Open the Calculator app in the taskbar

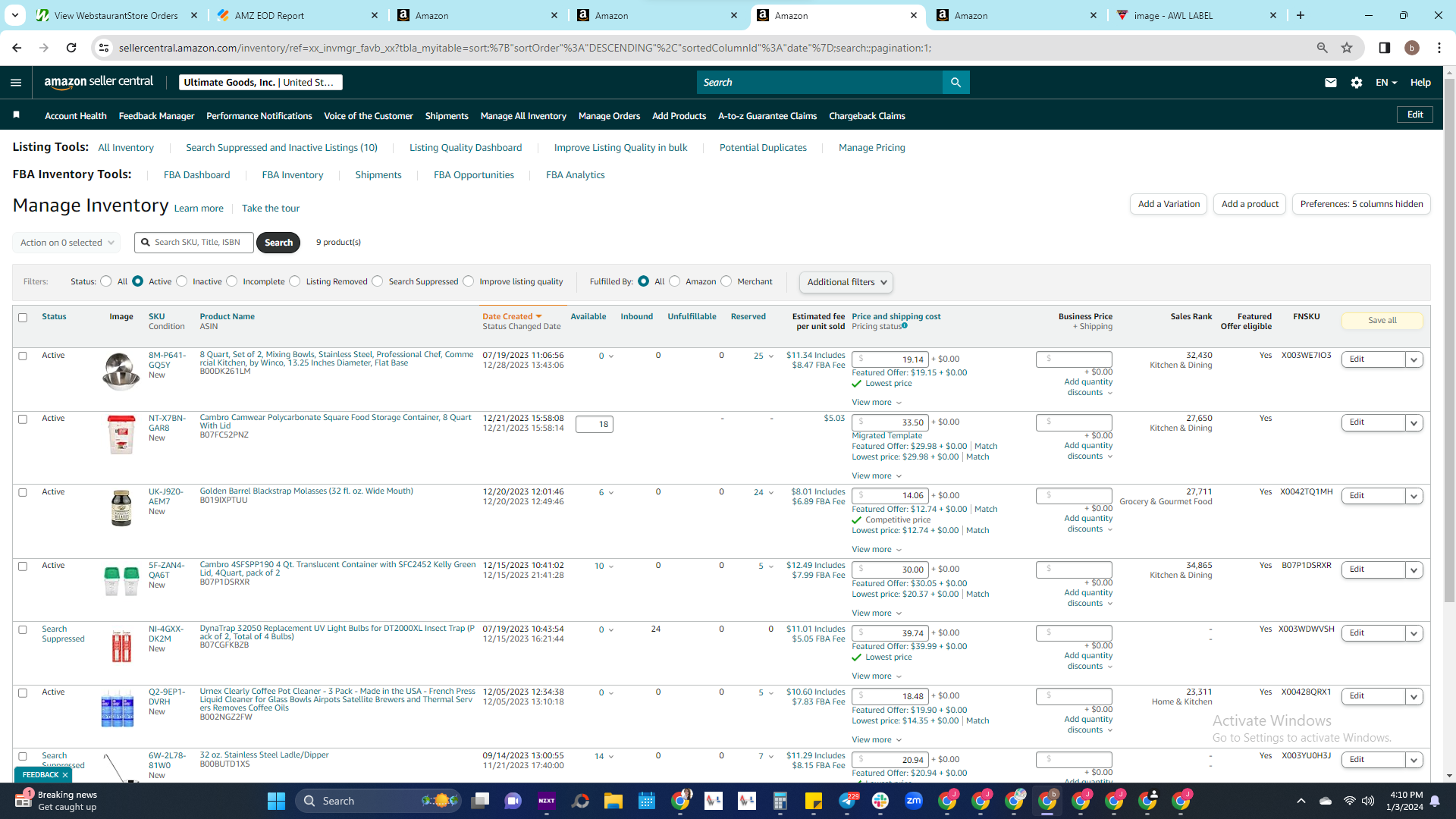point(780,801)
